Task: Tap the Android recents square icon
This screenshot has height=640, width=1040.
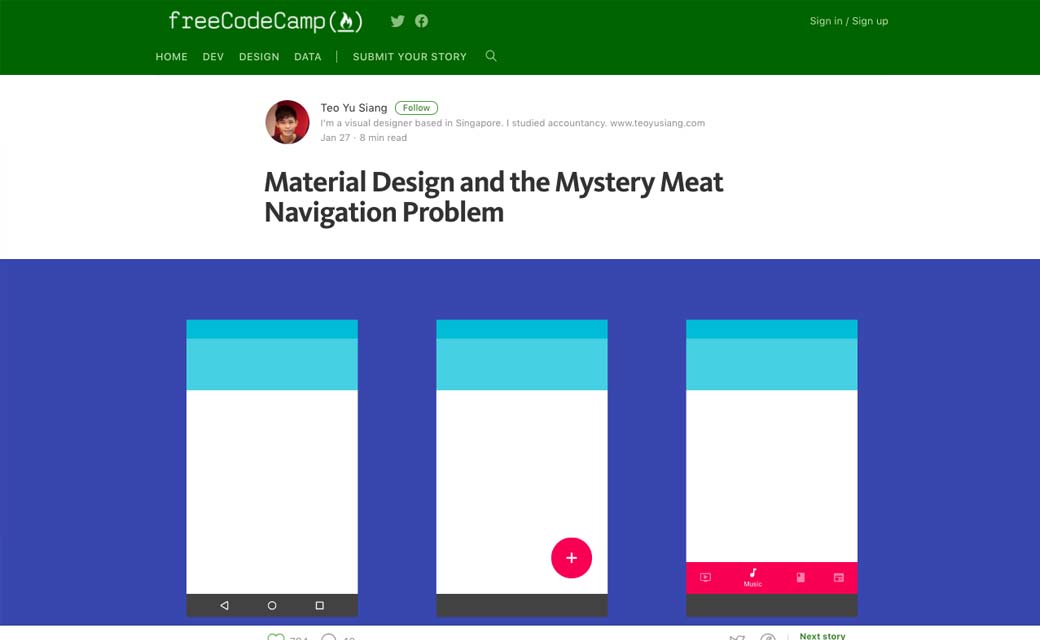Action: (x=320, y=606)
